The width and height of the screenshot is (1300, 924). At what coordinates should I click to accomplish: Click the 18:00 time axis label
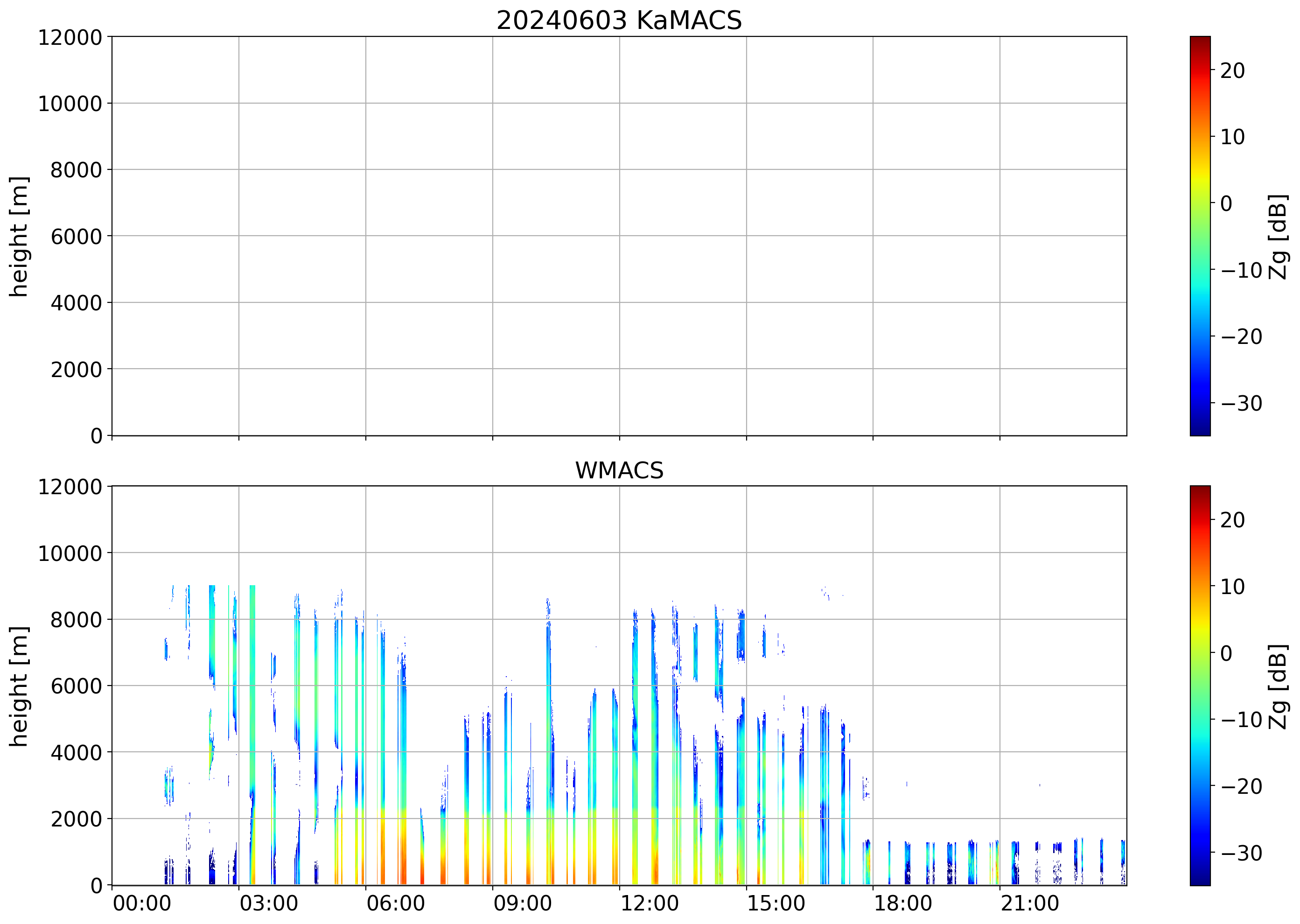[903, 903]
